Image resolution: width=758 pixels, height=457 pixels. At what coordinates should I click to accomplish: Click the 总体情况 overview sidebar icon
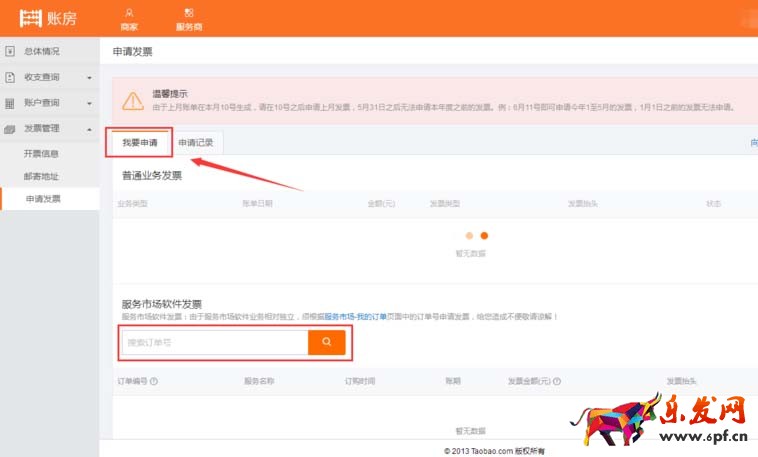point(10,51)
